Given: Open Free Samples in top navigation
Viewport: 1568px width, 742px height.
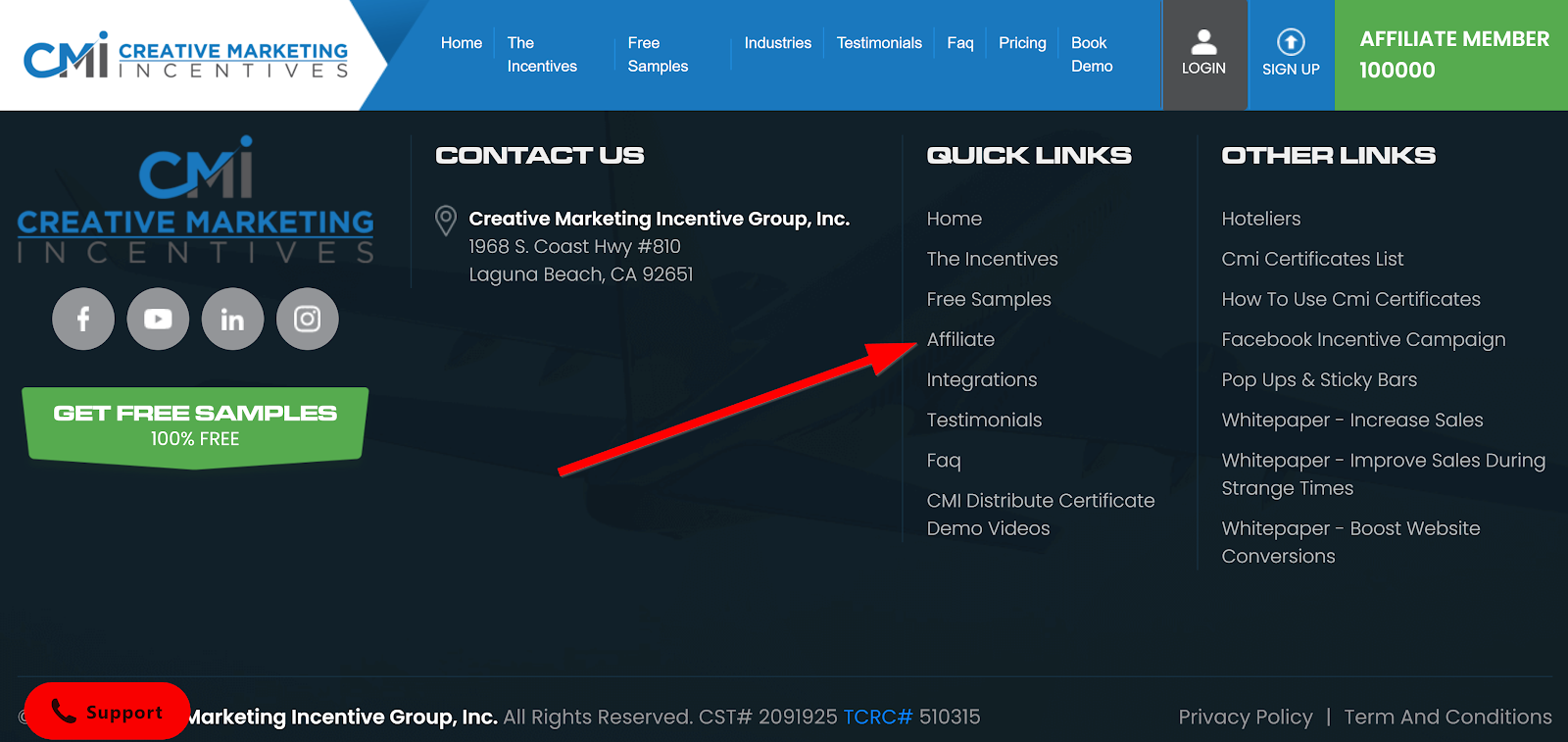Looking at the screenshot, I should point(658,55).
